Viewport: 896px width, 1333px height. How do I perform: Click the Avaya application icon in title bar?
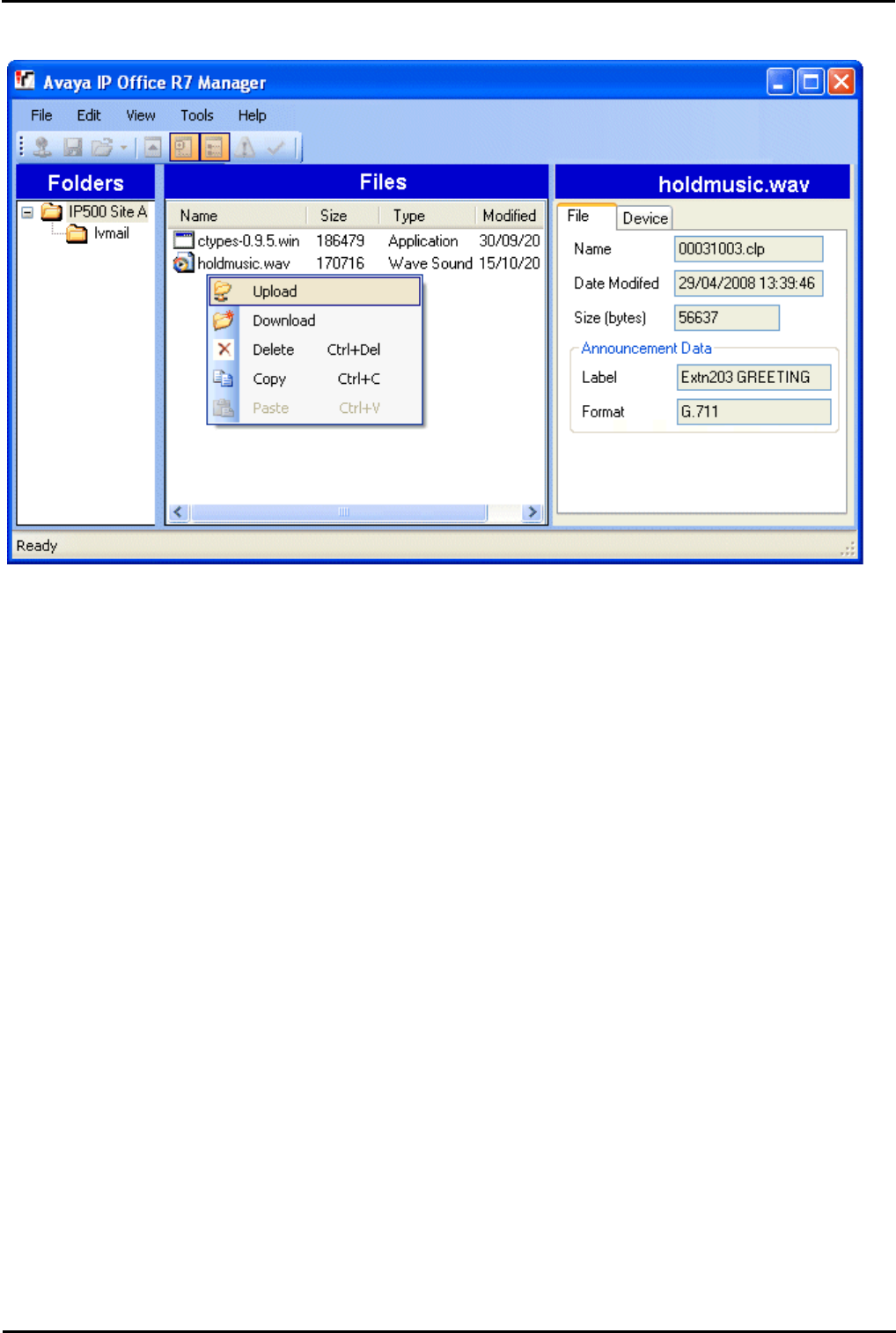click(x=26, y=81)
